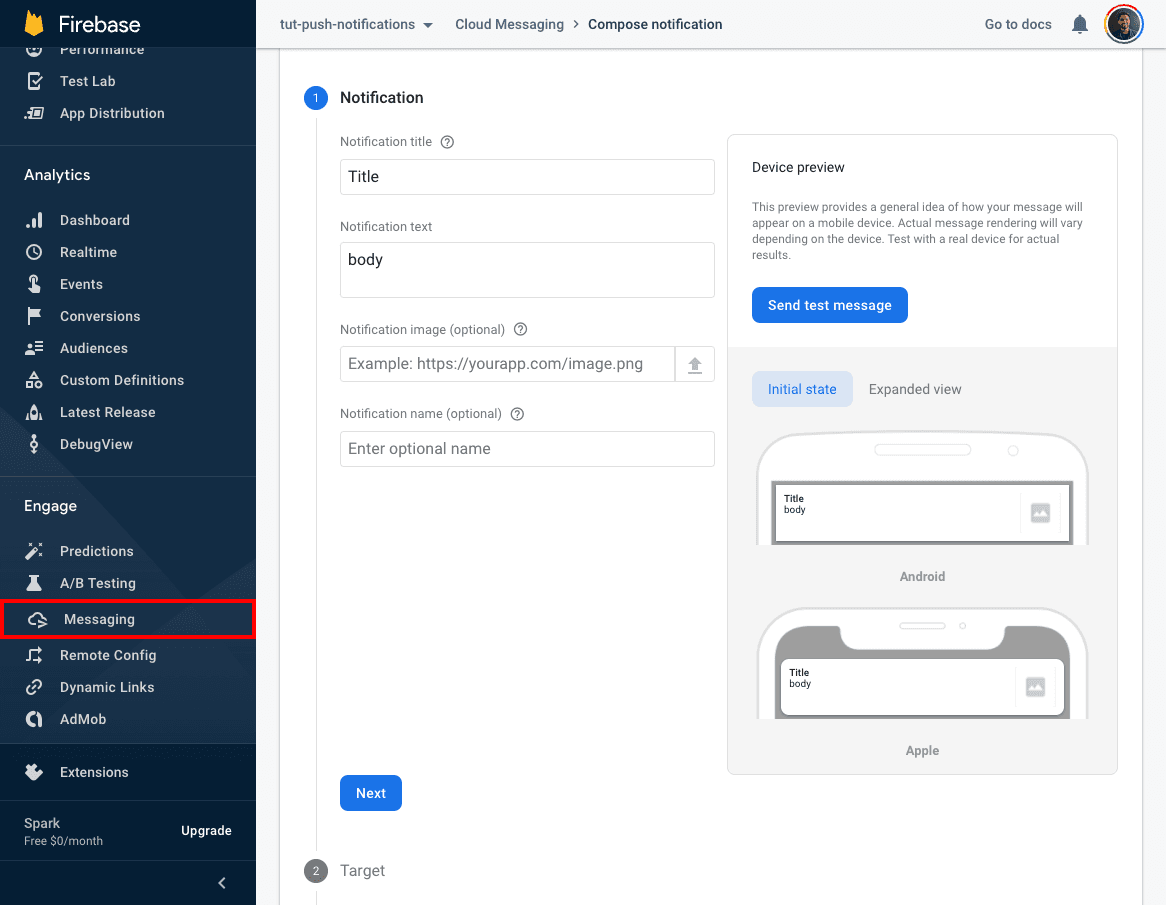The image size is (1166, 905).
Task: Collapse the left navigation sidebar
Action: click(221, 883)
